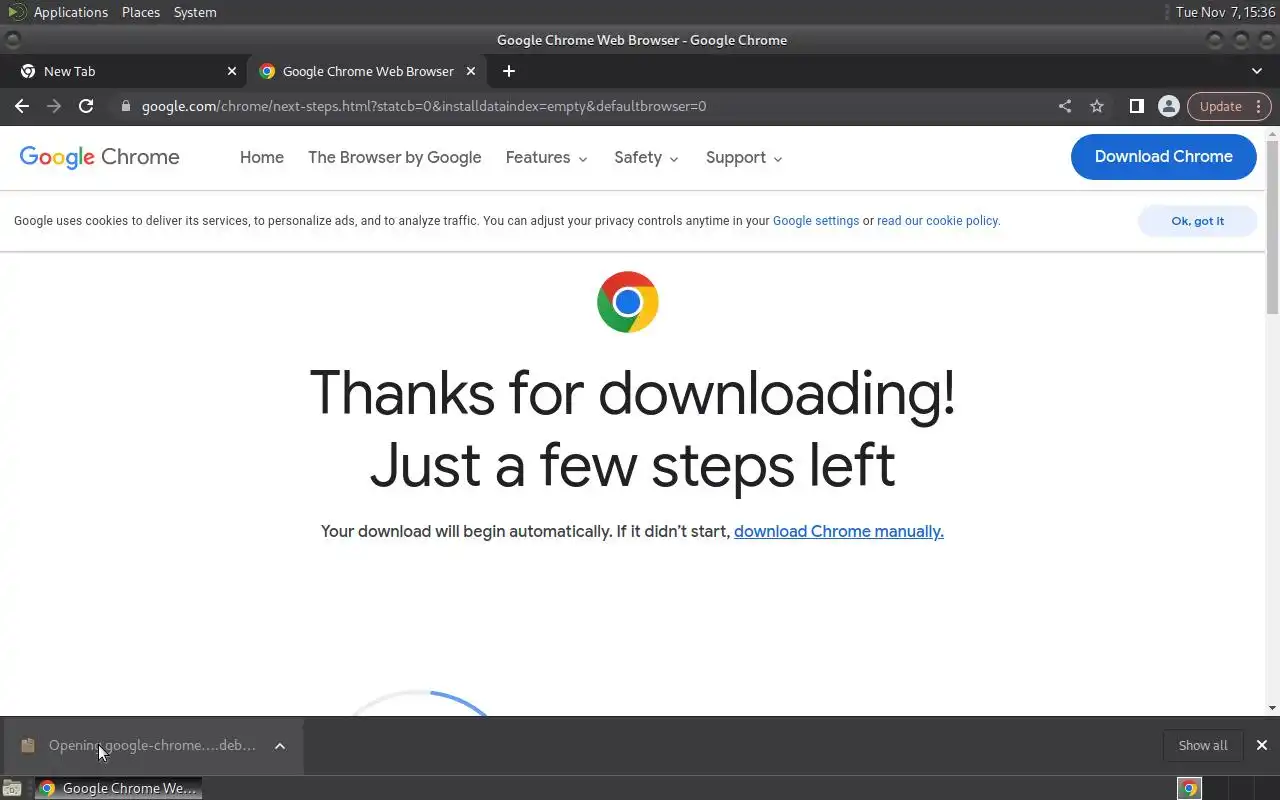Open the tab search dropdown arrow
The height and width of the screenshot is (800, 1280).
click(x=1257, y=71)
